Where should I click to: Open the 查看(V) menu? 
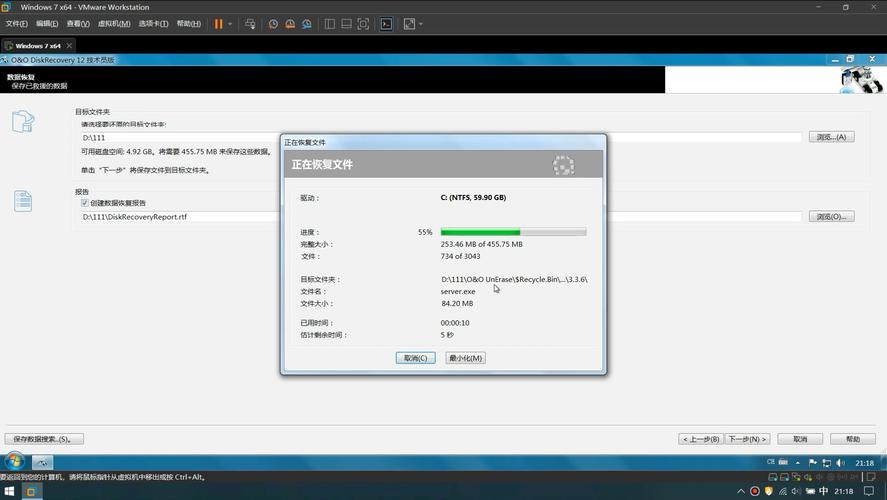point(78,24)
